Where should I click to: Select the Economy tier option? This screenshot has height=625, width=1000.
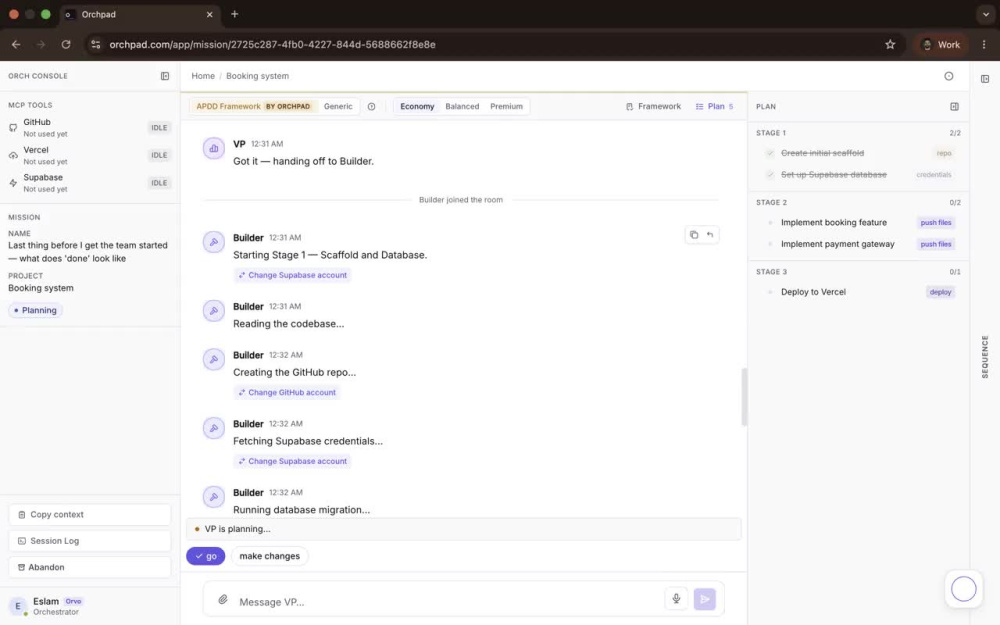417,107
